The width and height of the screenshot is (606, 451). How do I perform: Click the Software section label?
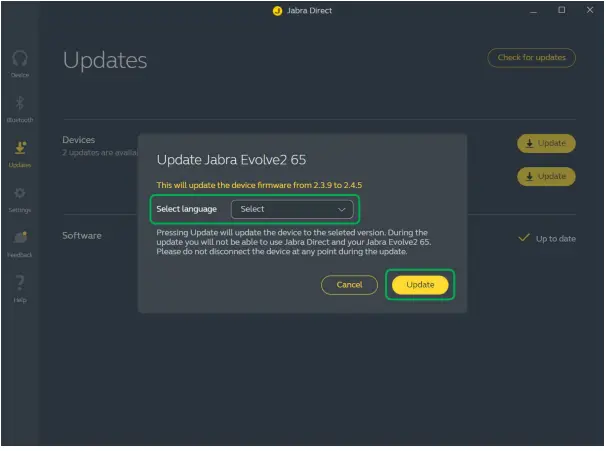(x=82, y=236)
